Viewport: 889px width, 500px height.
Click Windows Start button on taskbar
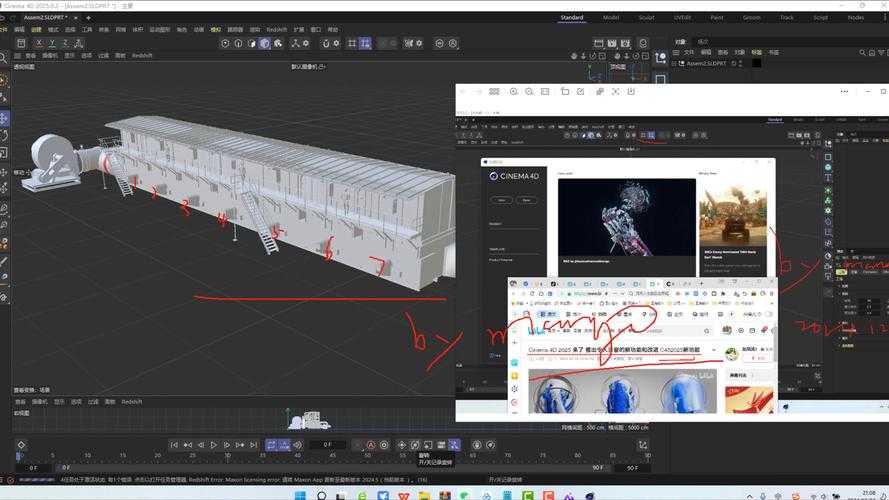(300, 495)
